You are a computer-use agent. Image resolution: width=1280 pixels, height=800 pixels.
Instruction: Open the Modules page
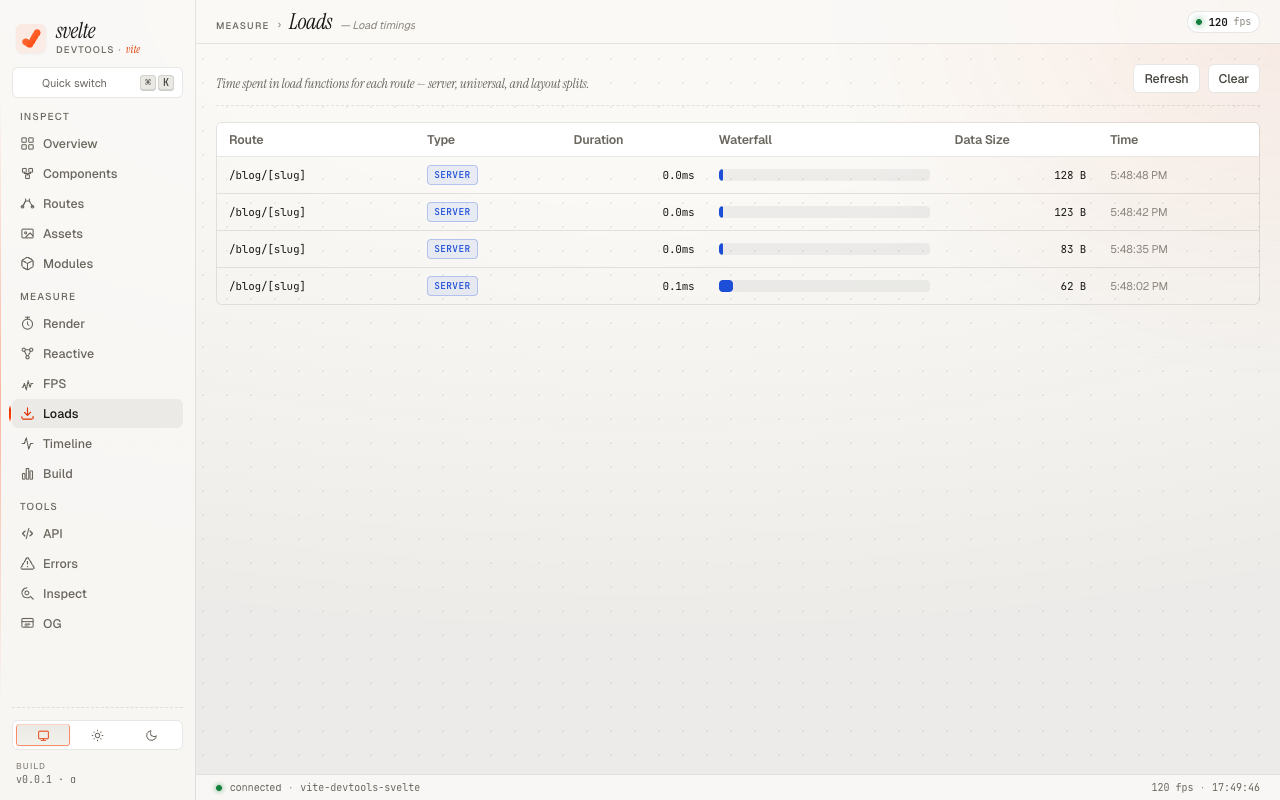pos(97,264)
